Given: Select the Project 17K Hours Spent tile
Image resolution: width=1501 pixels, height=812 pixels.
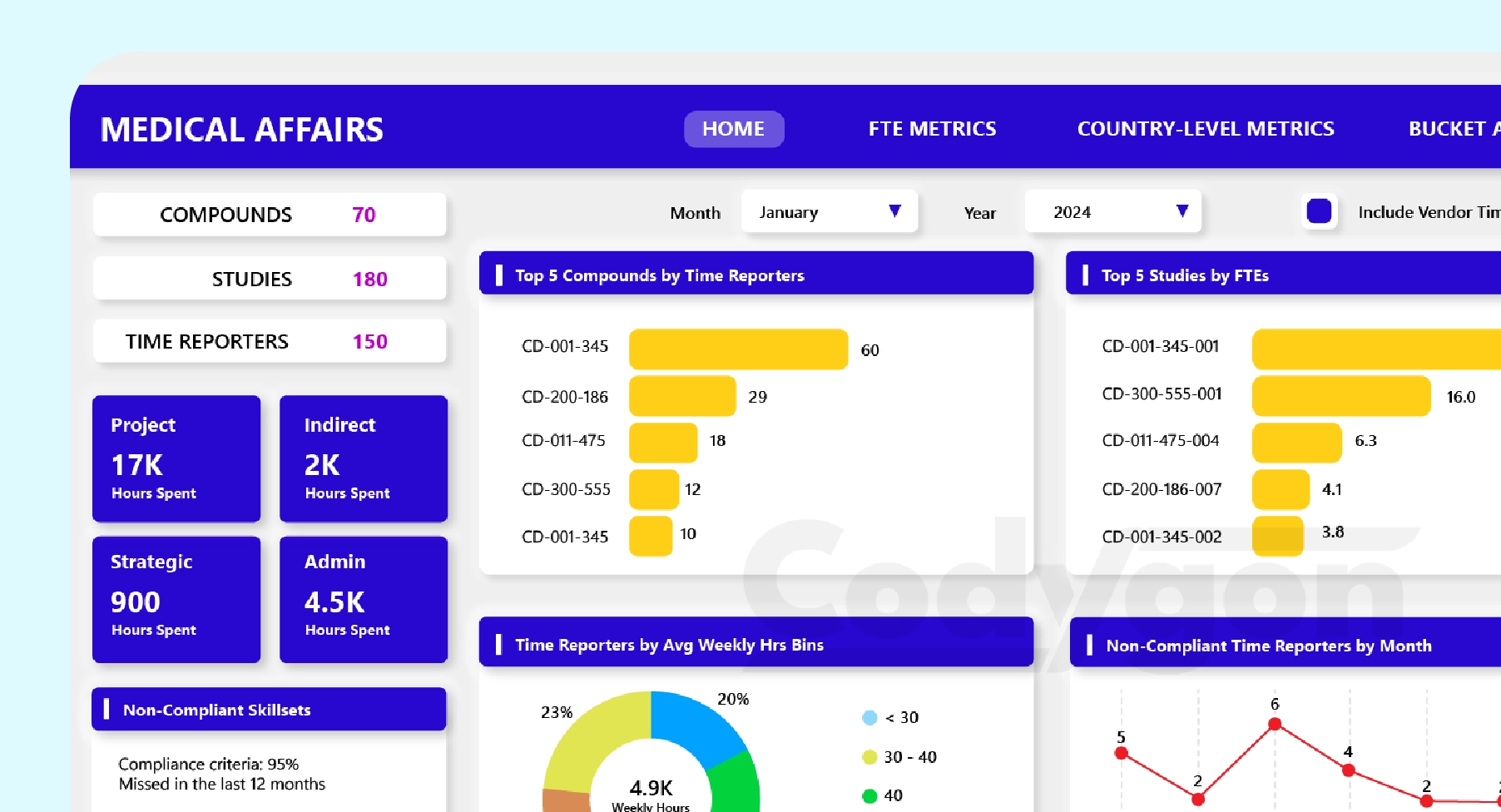Looking at the screenshot, I should (x=176, y=458).
